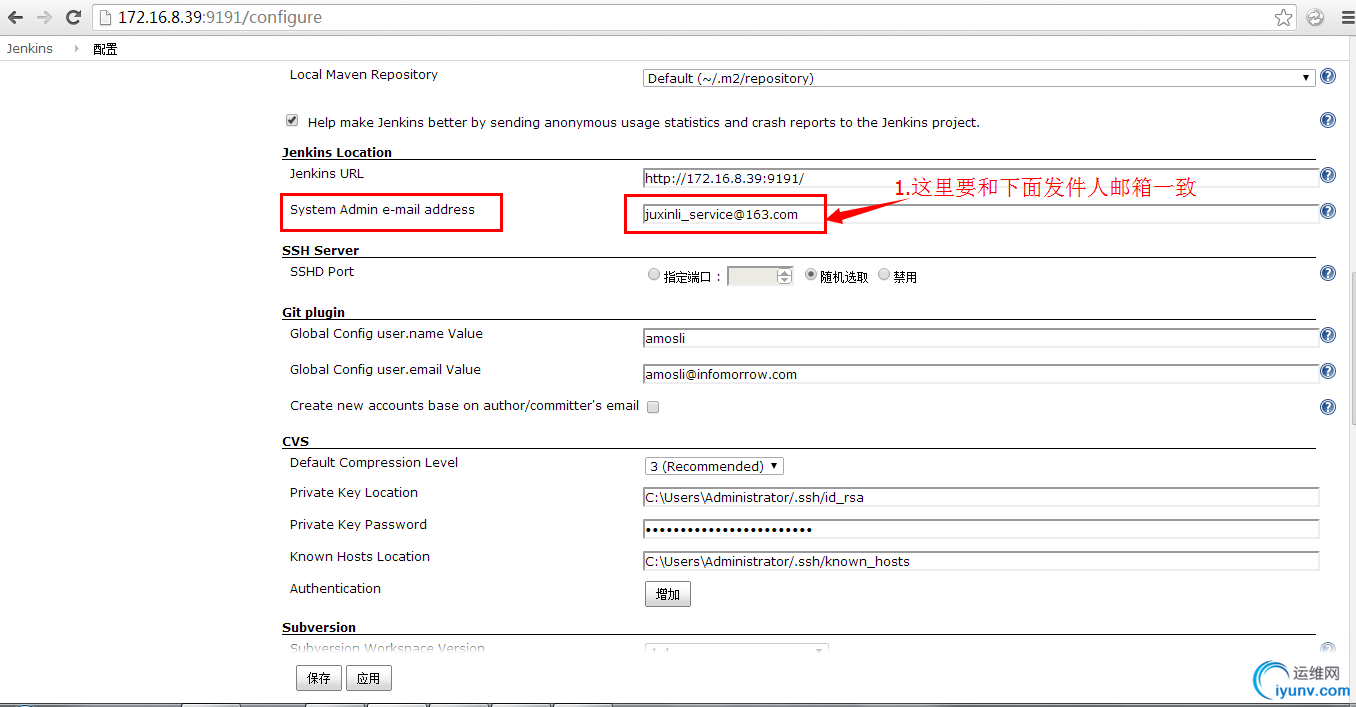Click the Private Key Password field

tap(981, 529)
